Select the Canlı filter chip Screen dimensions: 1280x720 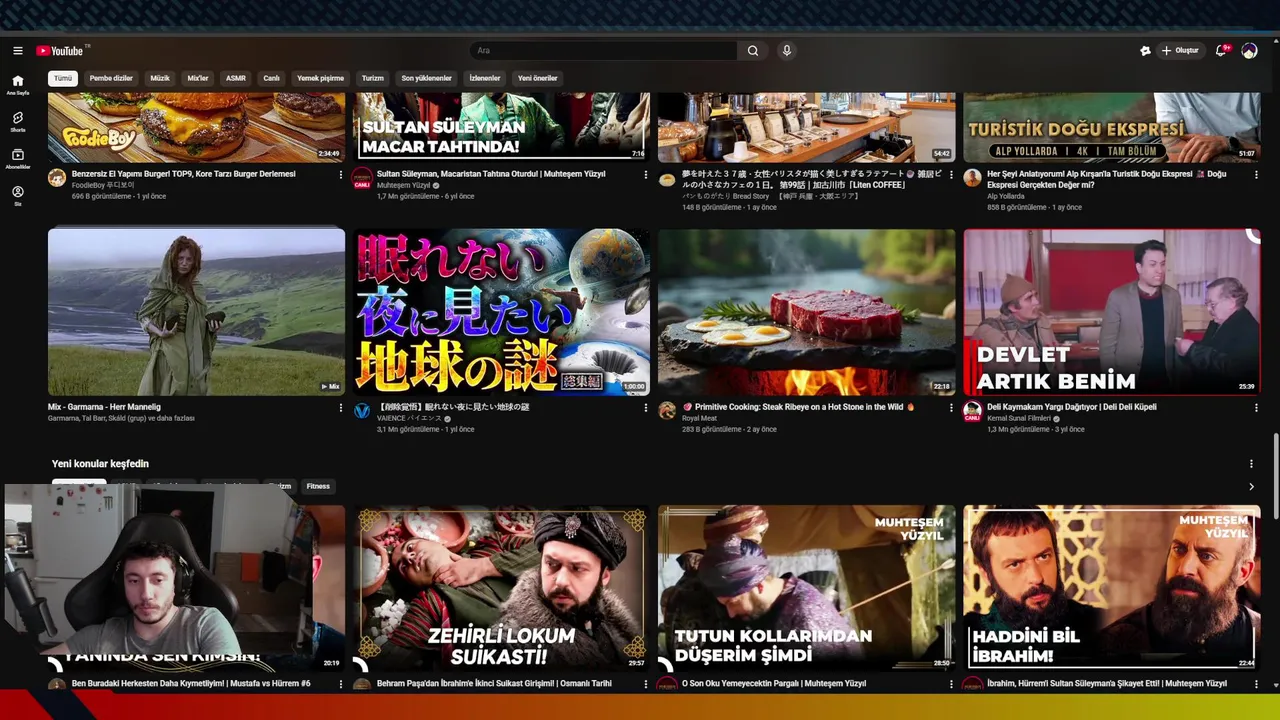click(x=271, y=78)
